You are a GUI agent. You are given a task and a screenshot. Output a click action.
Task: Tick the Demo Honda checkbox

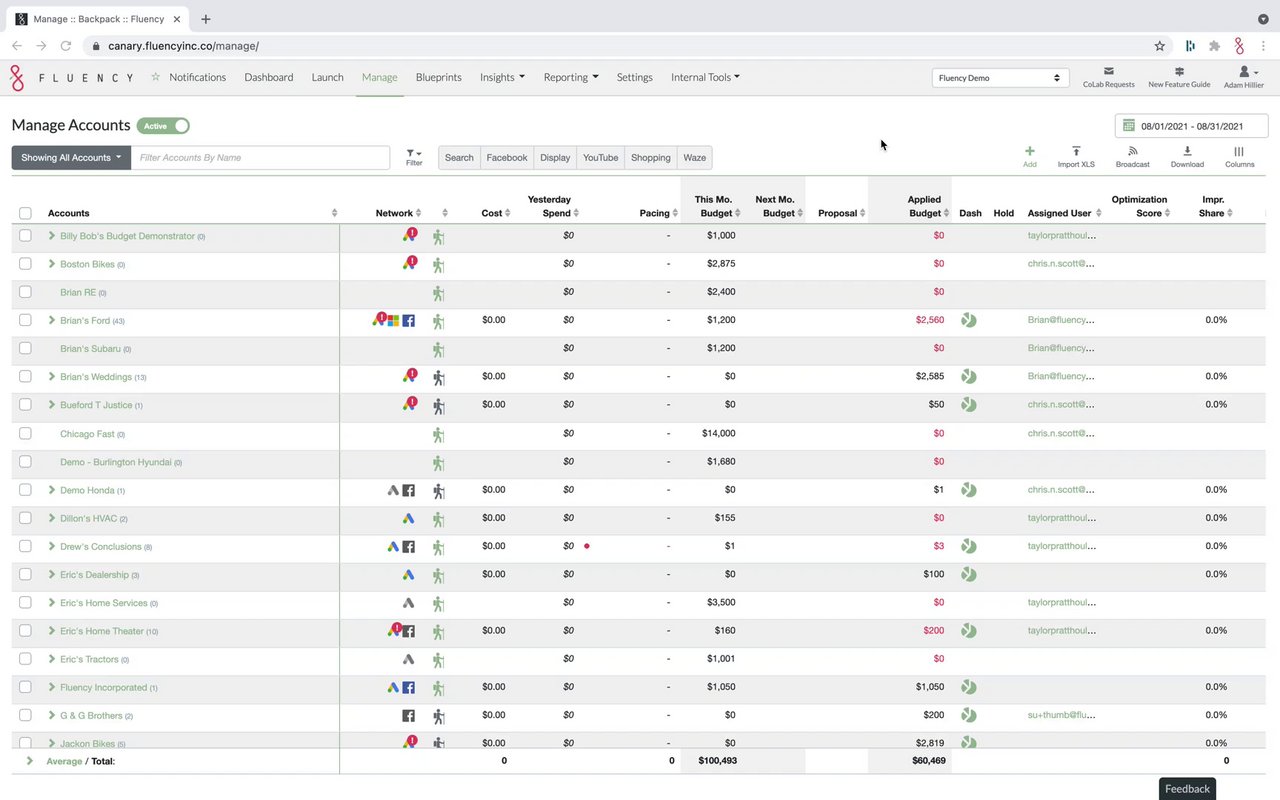tap(25, 490)
